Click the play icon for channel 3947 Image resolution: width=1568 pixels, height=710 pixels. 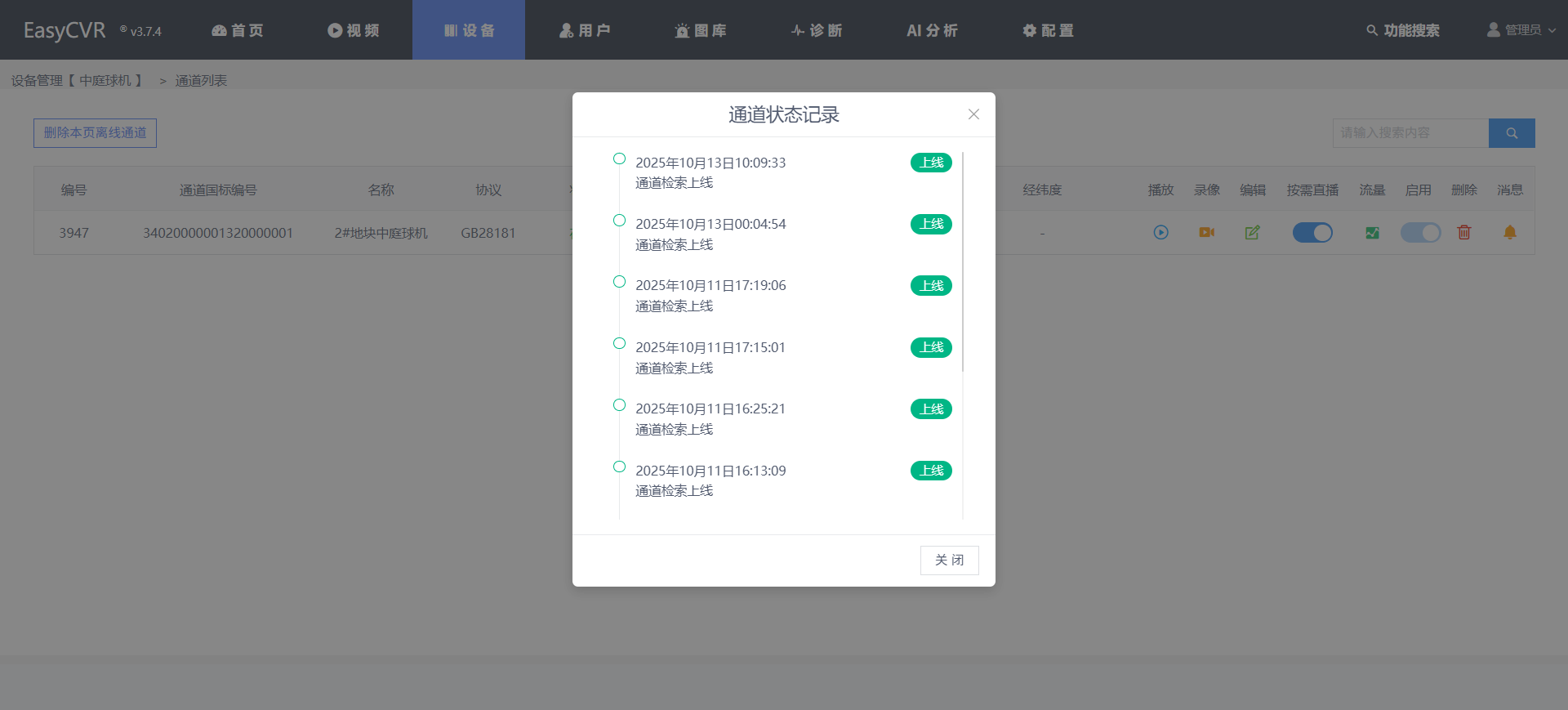1160,233
